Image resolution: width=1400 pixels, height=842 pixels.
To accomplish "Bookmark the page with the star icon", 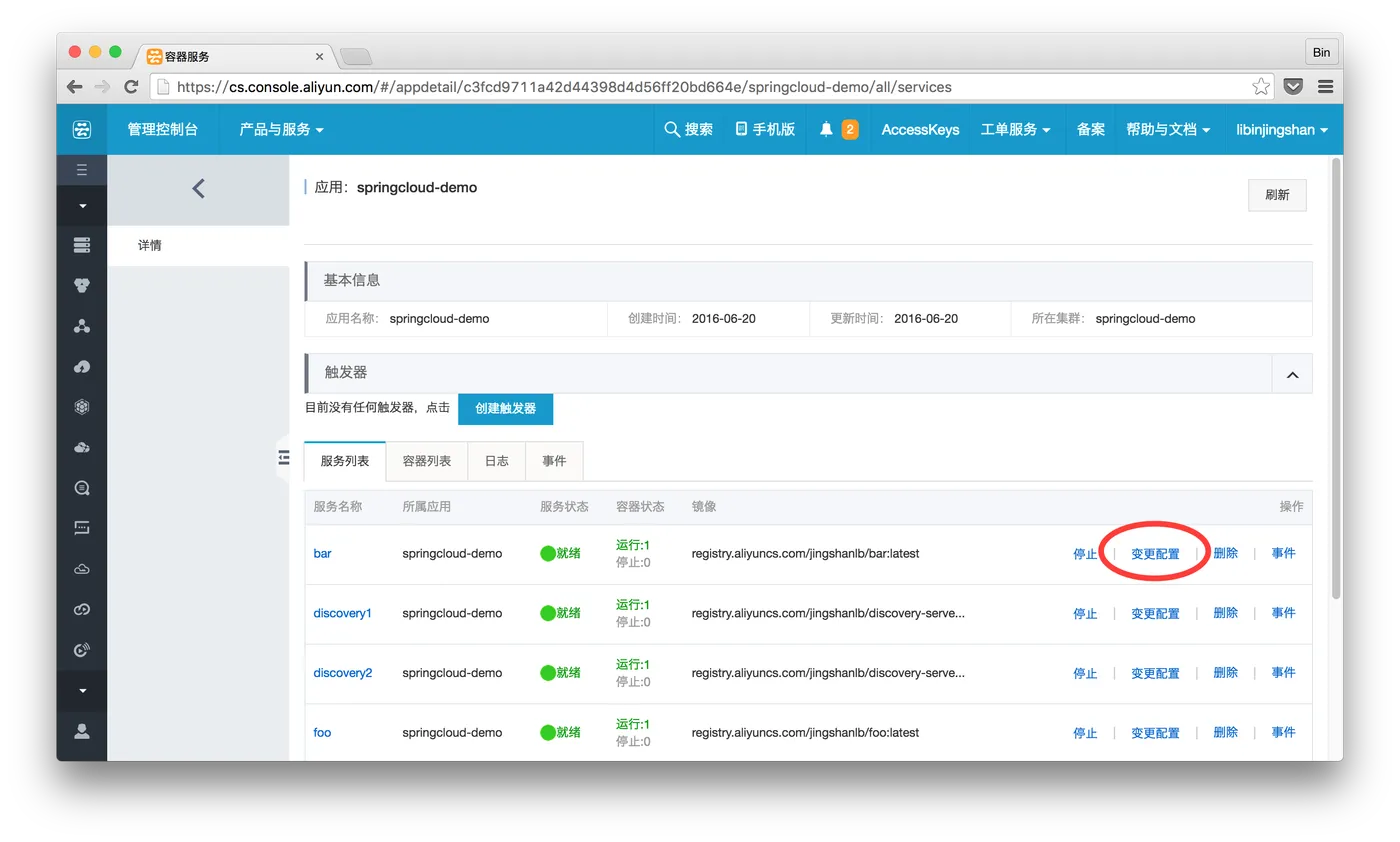I will (x=1261, y=86).
